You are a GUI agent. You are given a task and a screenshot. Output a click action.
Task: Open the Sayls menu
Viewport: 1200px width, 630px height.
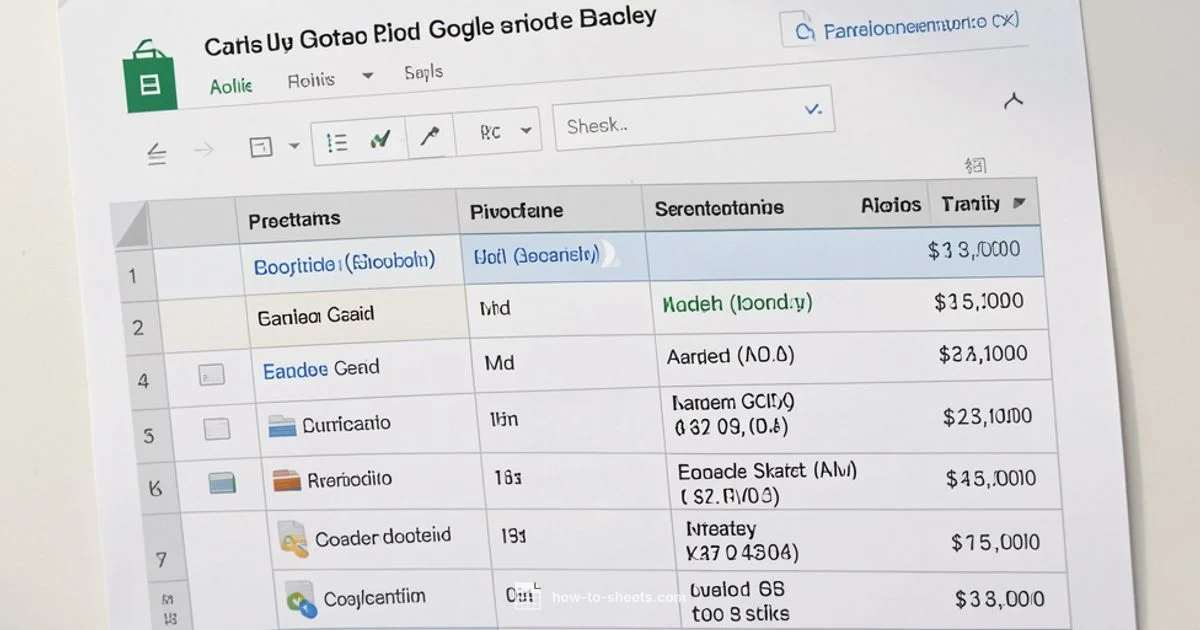click(423, 72)
